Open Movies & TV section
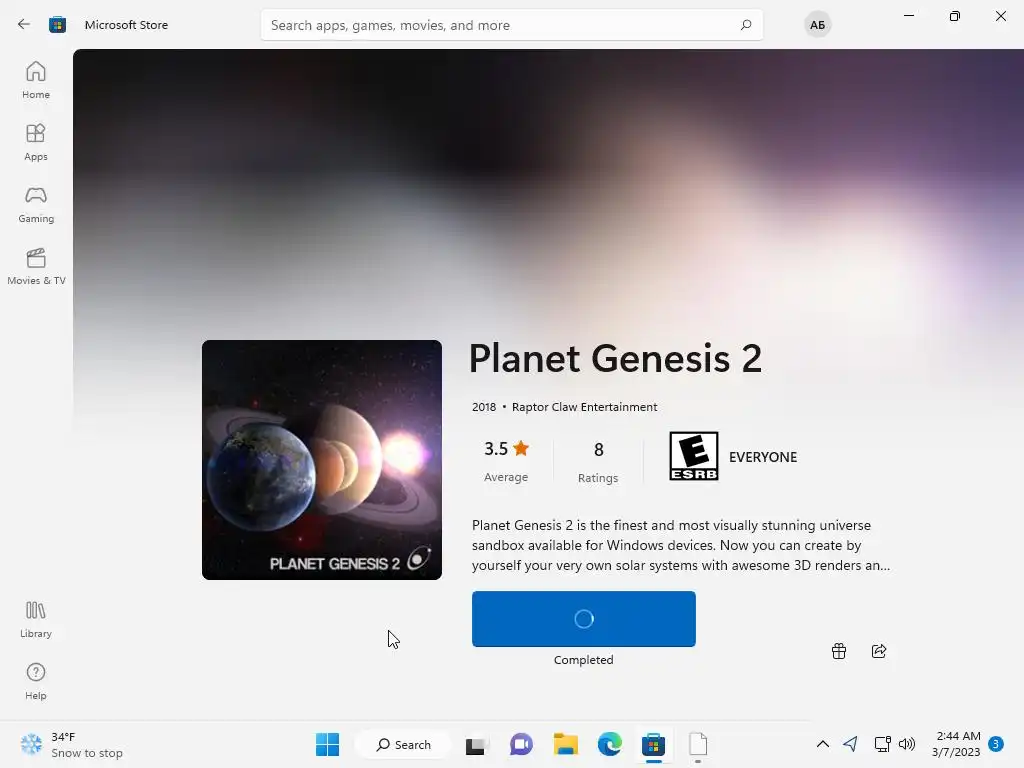Screen dimensions: 1024x768 [36, 266]
